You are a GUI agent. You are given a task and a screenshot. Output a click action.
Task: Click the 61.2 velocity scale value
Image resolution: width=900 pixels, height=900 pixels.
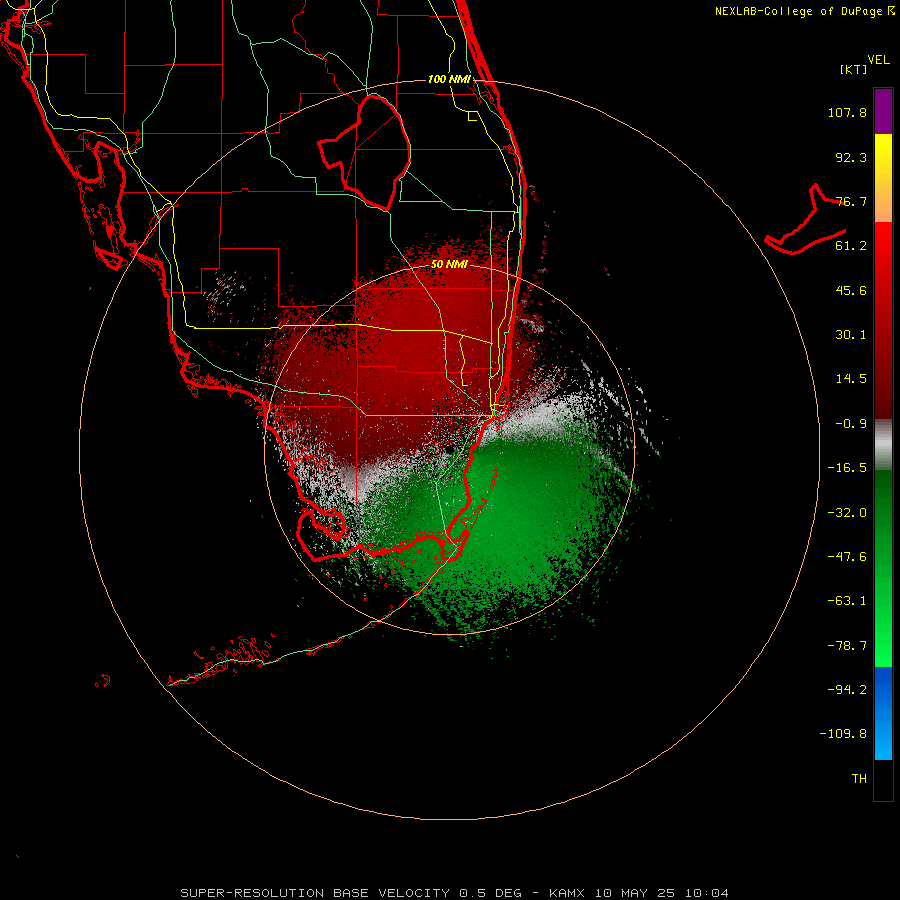851,246
